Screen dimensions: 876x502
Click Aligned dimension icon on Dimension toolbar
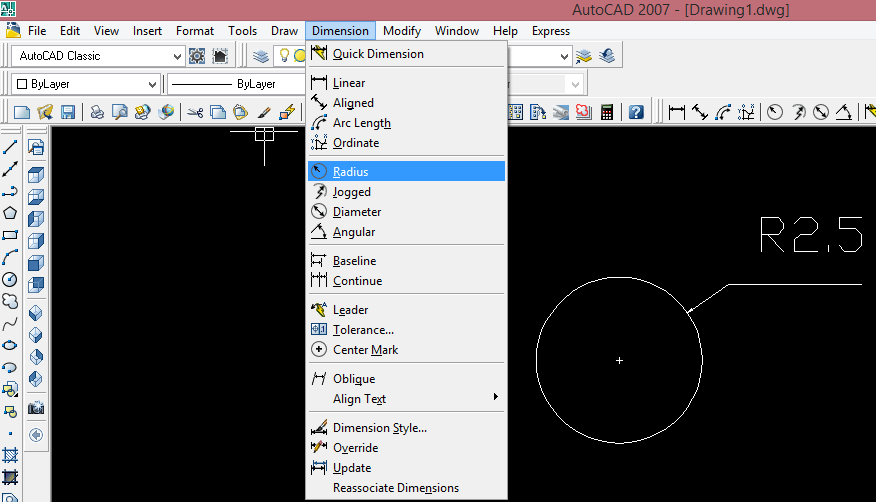[x=700, y=112]
